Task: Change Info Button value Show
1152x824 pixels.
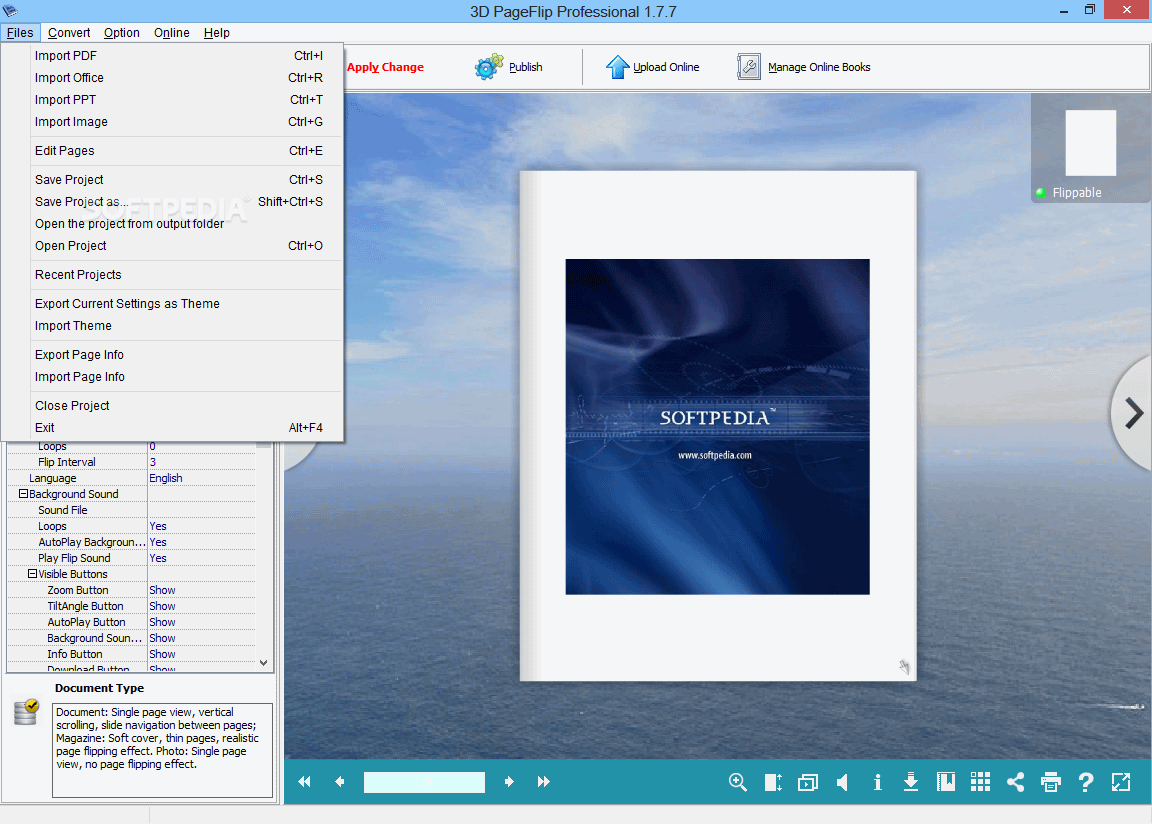Action: coord(162,654)
